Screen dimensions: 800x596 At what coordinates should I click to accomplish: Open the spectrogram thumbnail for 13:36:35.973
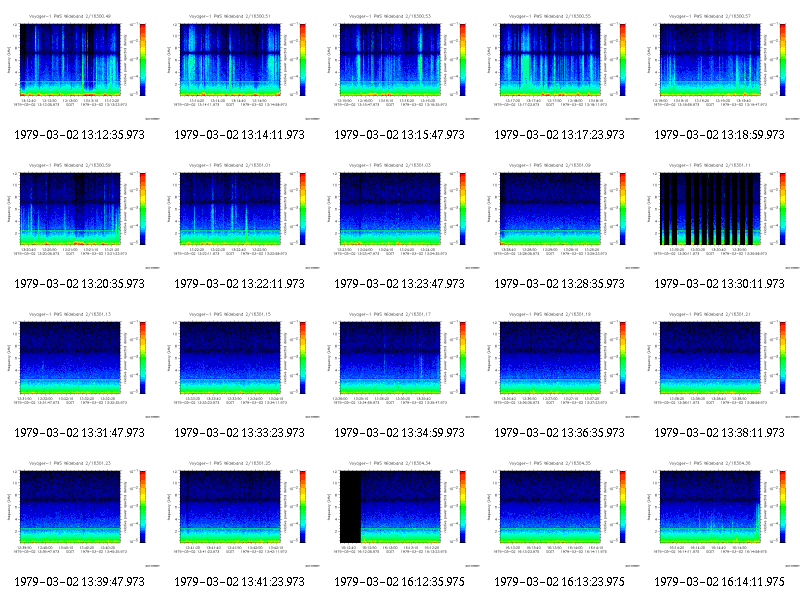click(560, 364)
